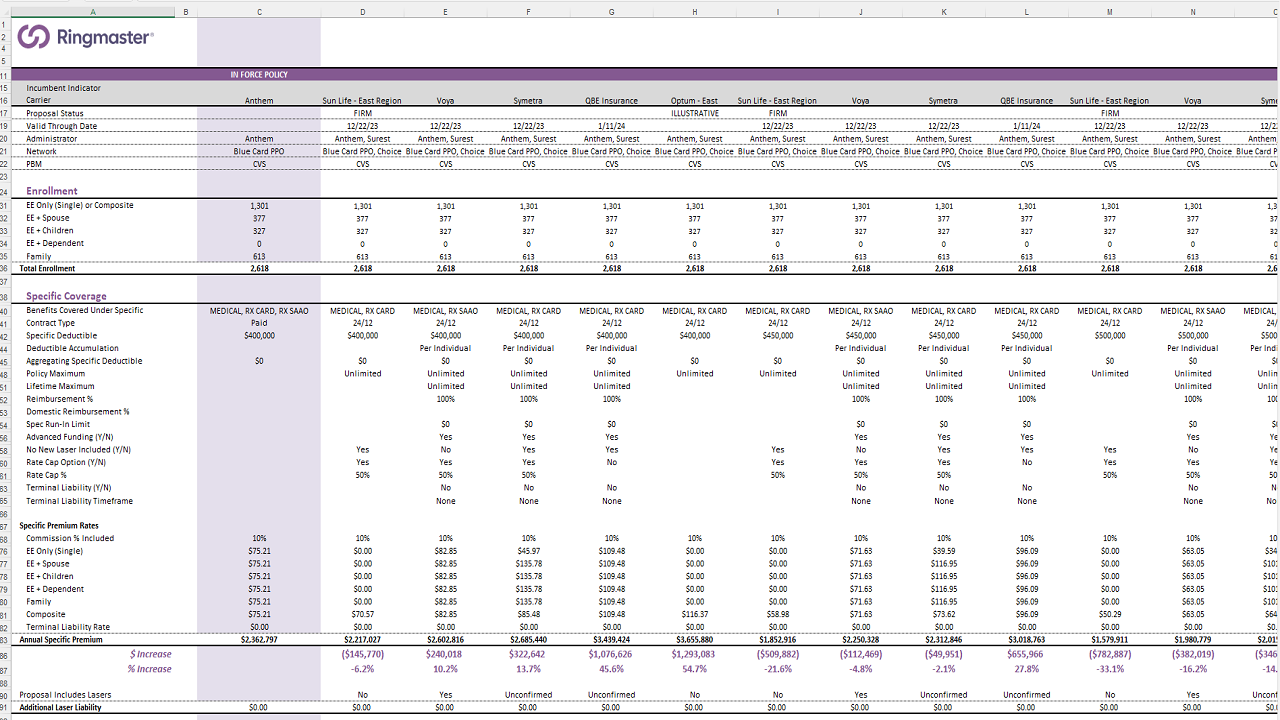
Task: Select Aggregating Specific Deductible label
Action: 84,361
